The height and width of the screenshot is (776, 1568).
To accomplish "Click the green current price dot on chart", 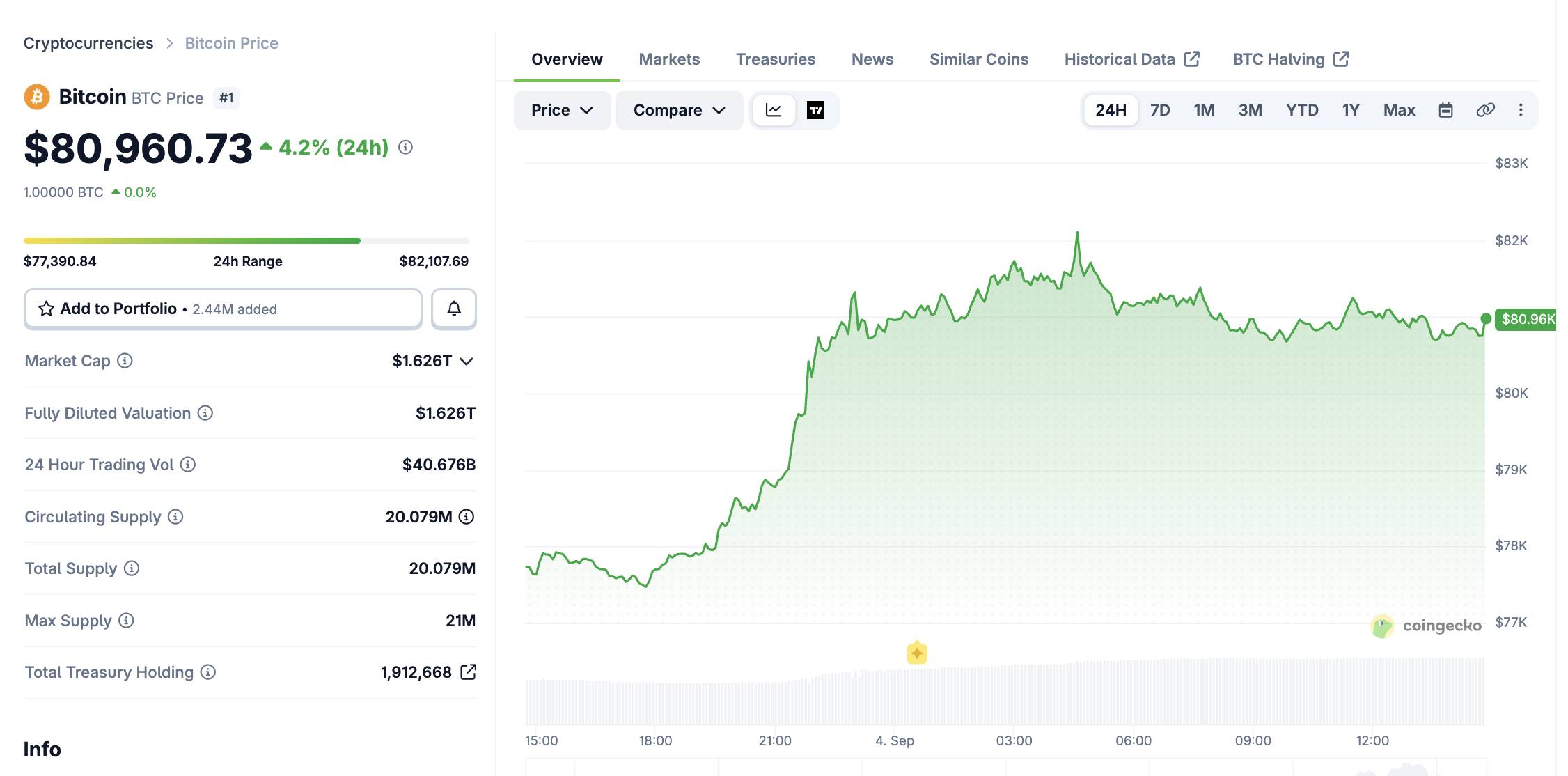I will pyautogui.click(x=1486, y=318).
